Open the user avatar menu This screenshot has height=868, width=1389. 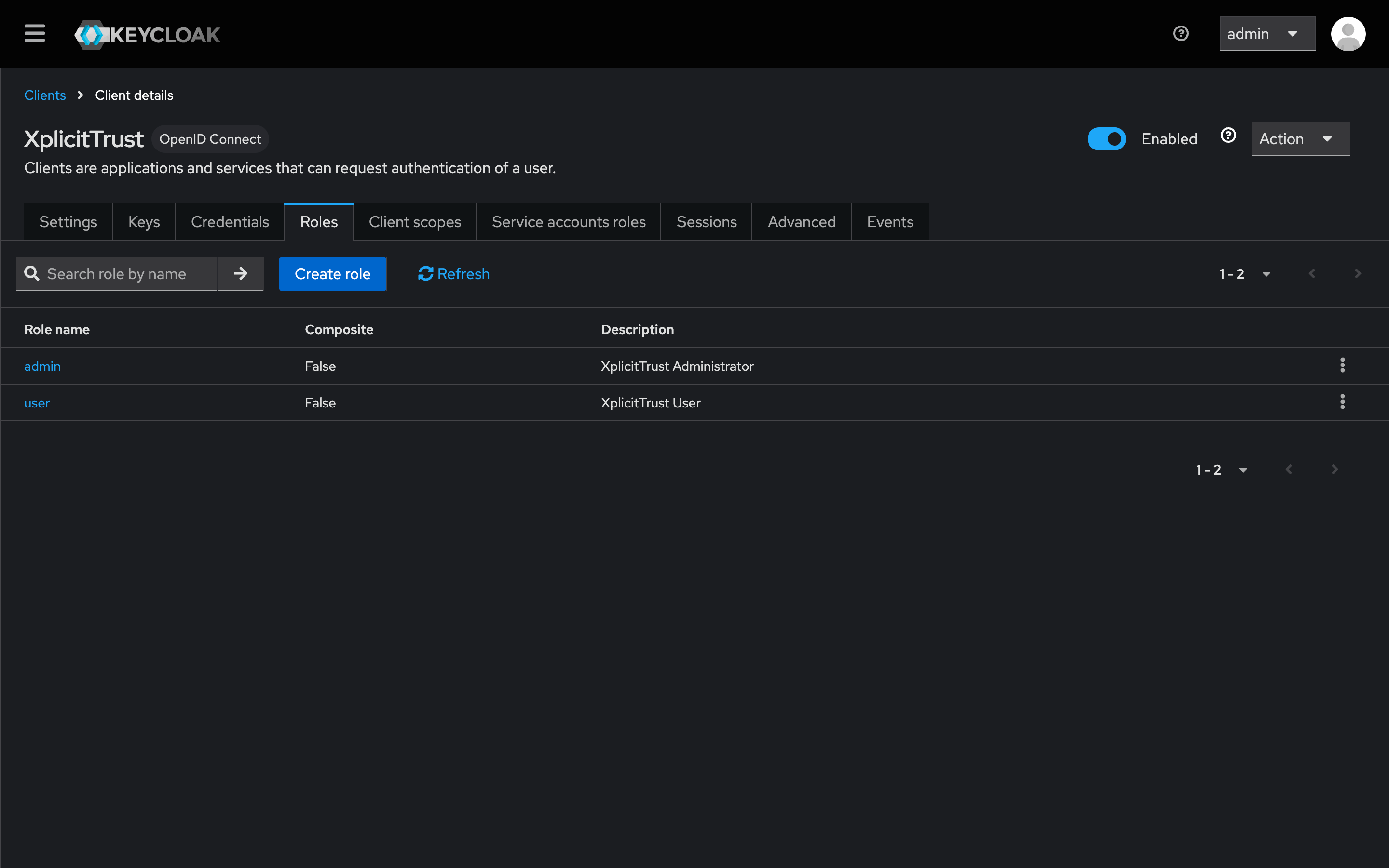pos(1348,34)
